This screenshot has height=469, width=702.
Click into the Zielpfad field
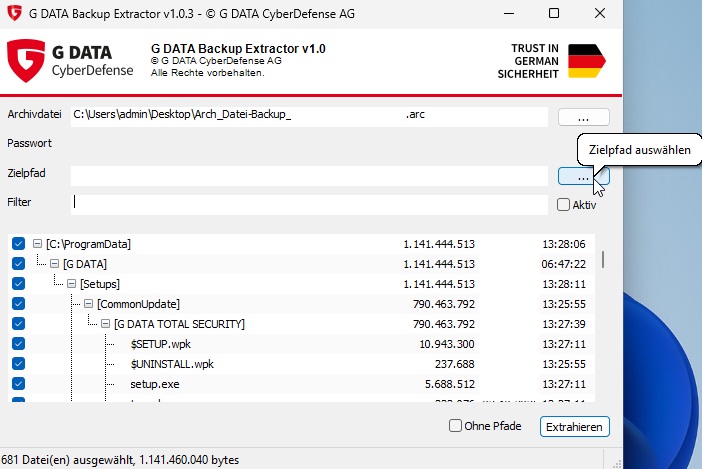point(309,175)
